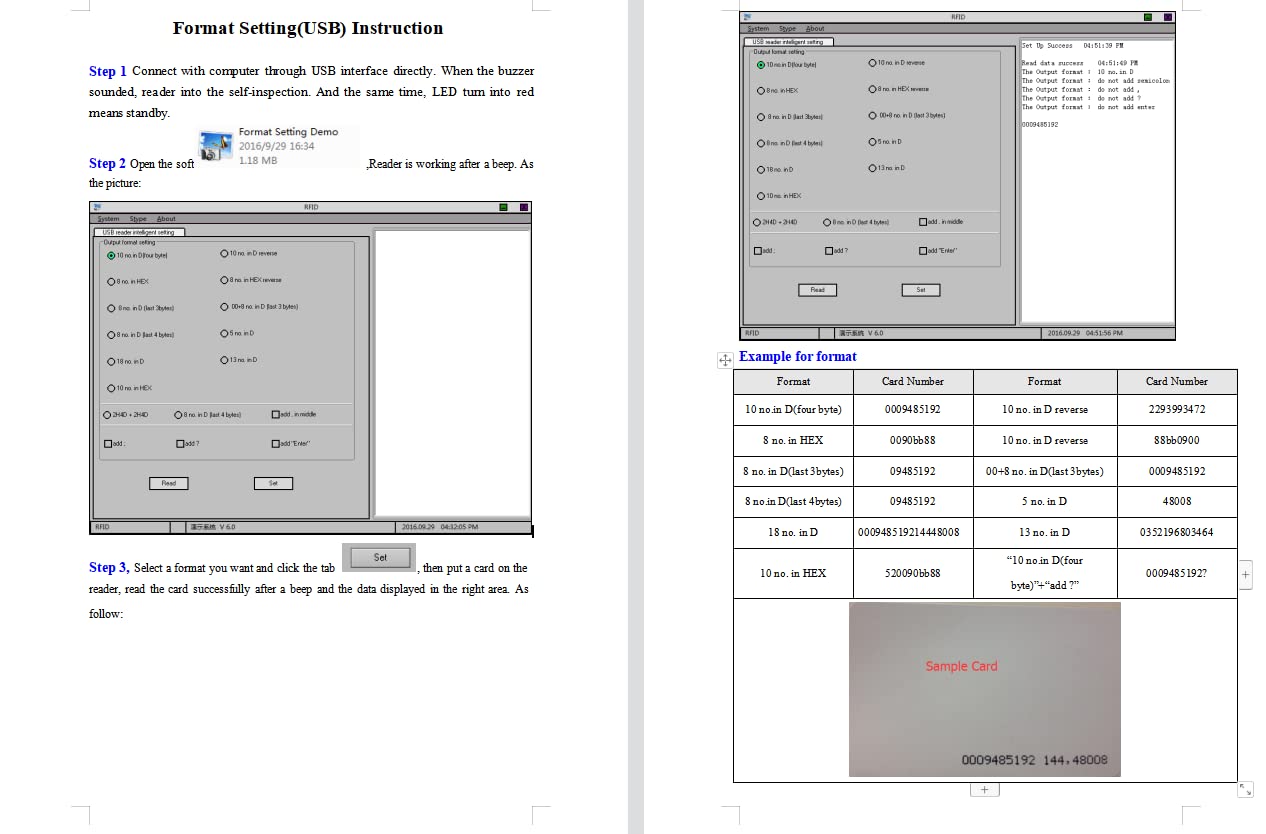The height and width of the screenshot is (834, 1266).
Task: Click the table cell containing 0352196803464
Action: 1176,532
